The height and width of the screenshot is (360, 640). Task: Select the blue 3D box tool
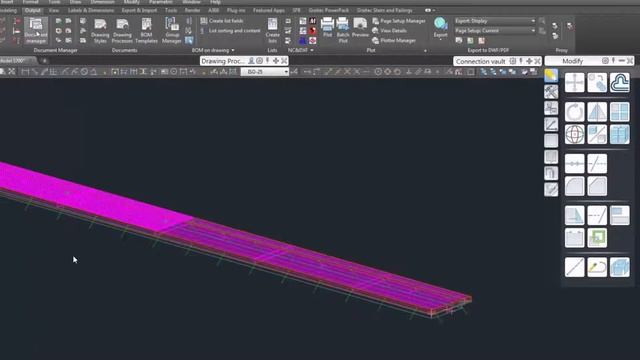tap(620, 267)
